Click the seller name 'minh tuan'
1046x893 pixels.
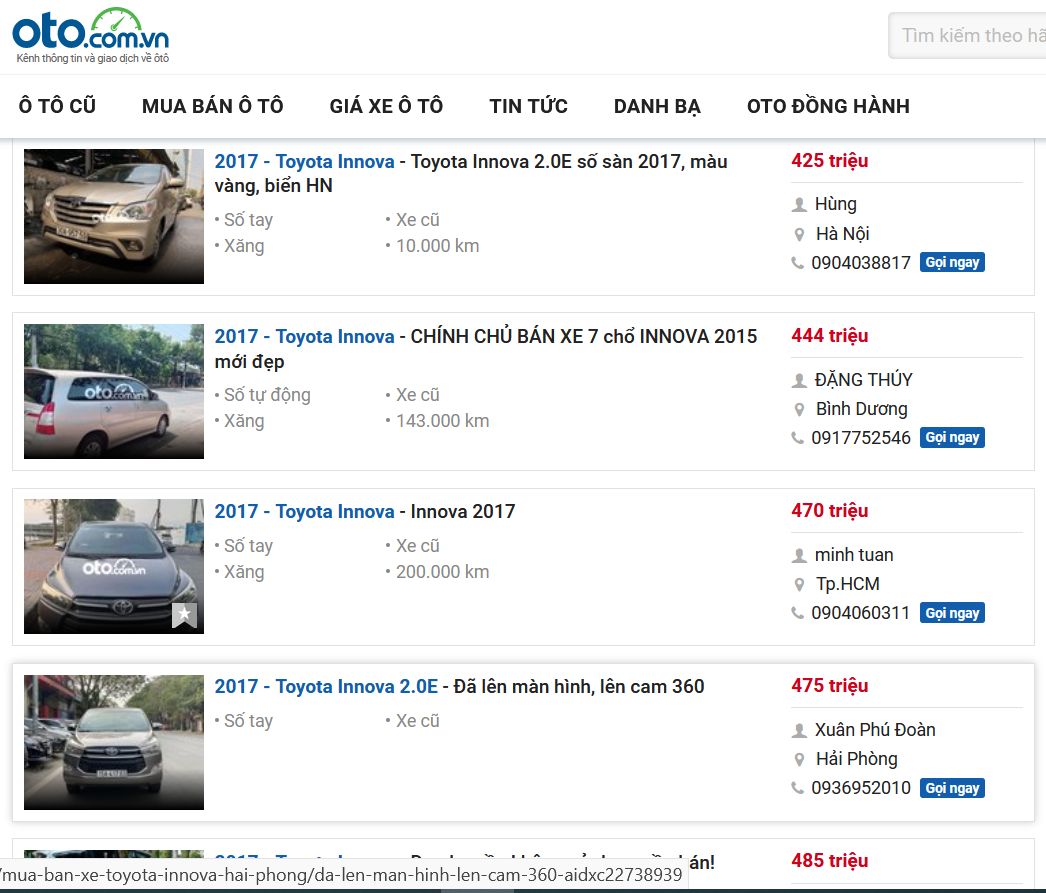[x=854, y=555]
